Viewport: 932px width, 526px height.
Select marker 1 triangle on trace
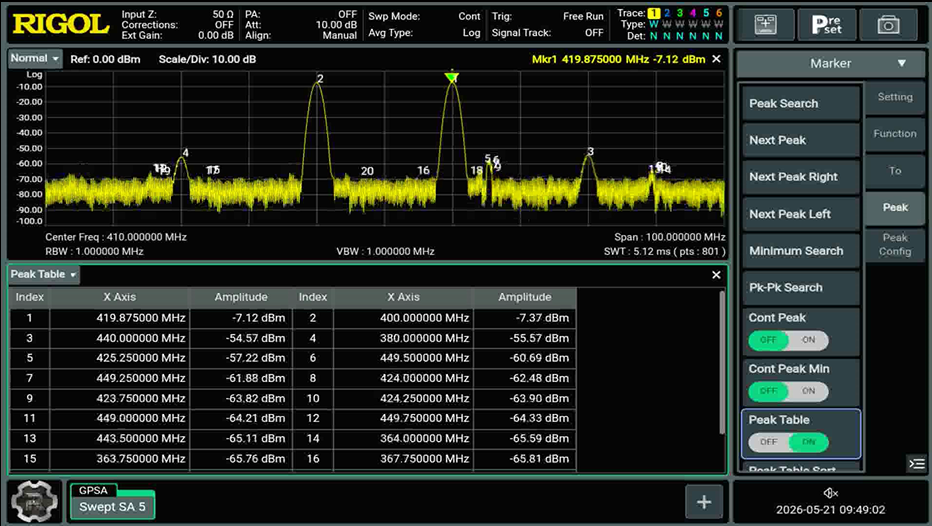[x=452, y=77]
